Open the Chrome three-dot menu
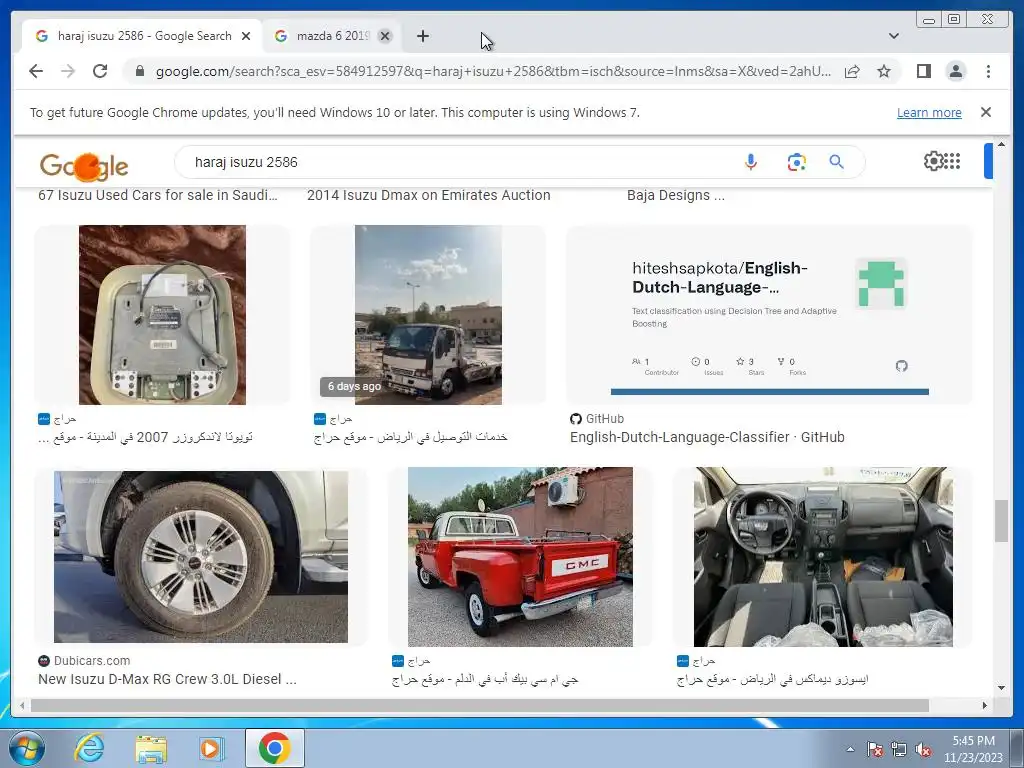This screenshot has height=768, width=1024. click(x=988, y=71)
